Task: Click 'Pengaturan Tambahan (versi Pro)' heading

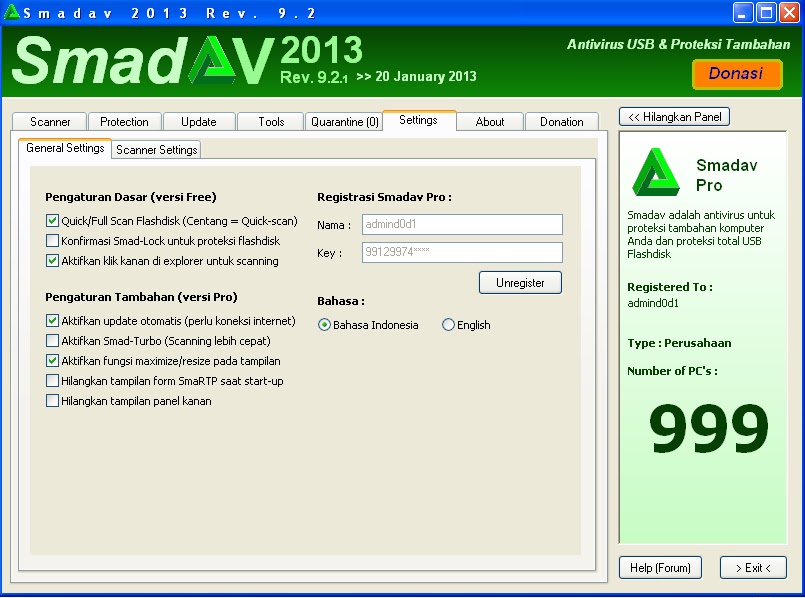Action: click(141, 297)
